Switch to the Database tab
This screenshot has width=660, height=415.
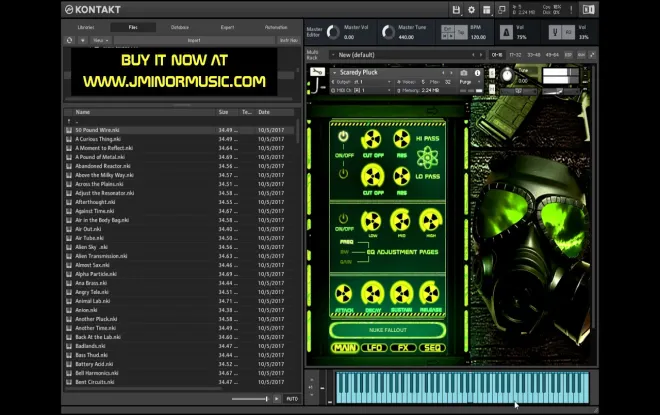tap(180, 27)
